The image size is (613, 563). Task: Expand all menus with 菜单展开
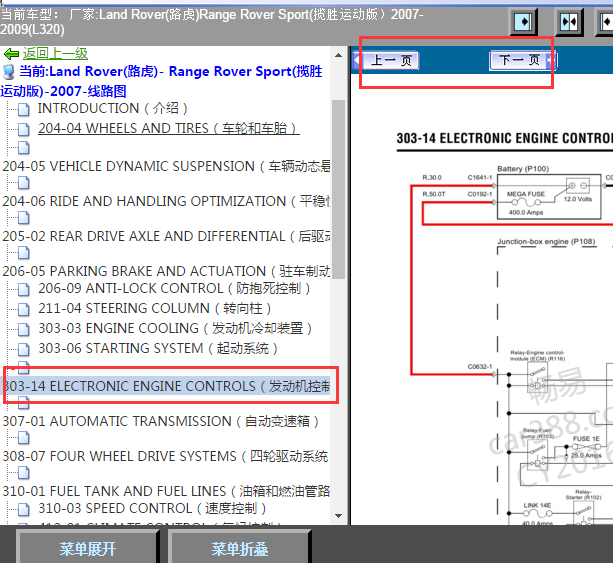(88, 549)
